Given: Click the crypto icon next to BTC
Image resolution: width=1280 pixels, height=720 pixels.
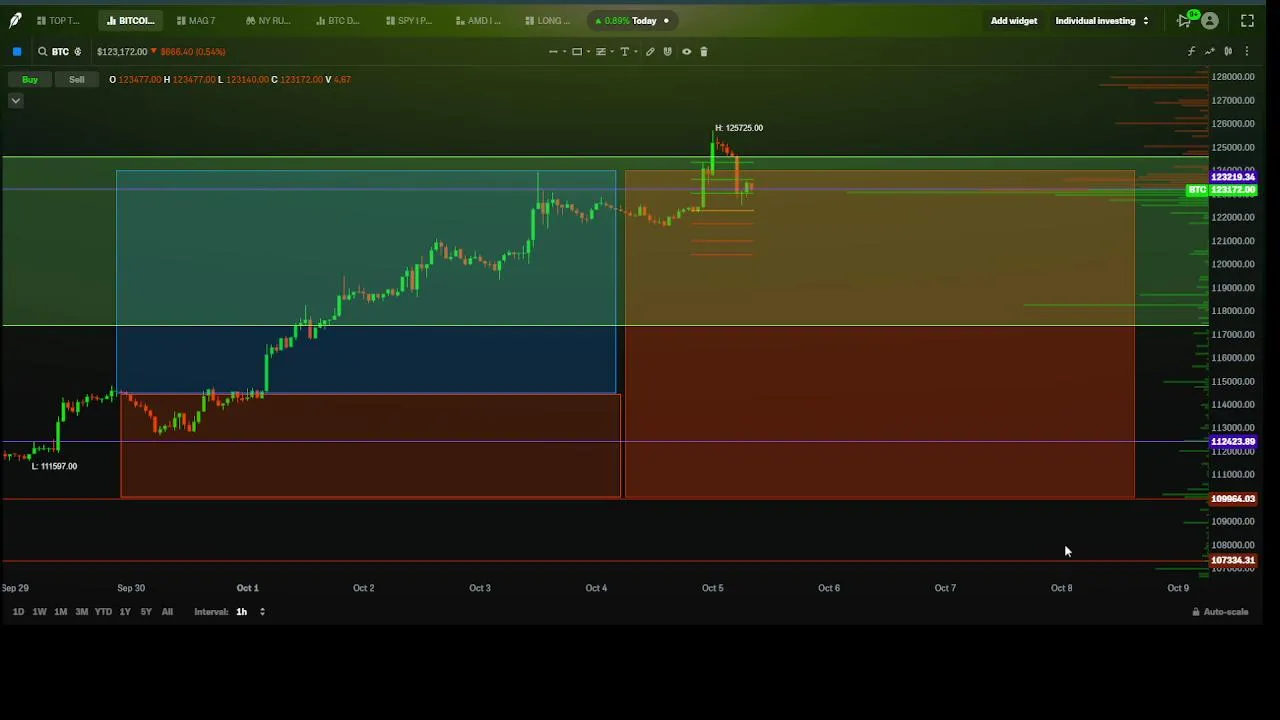Looking at the screenshot, I should (77, 51).
